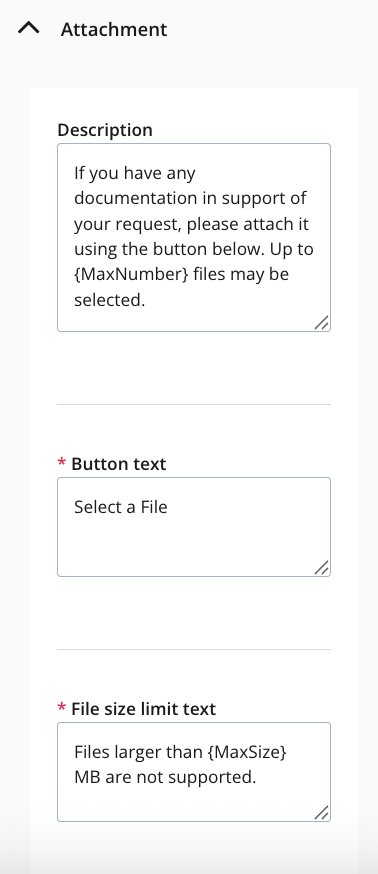
Task: Focus the File size limit text area
Action: (194, 772)
